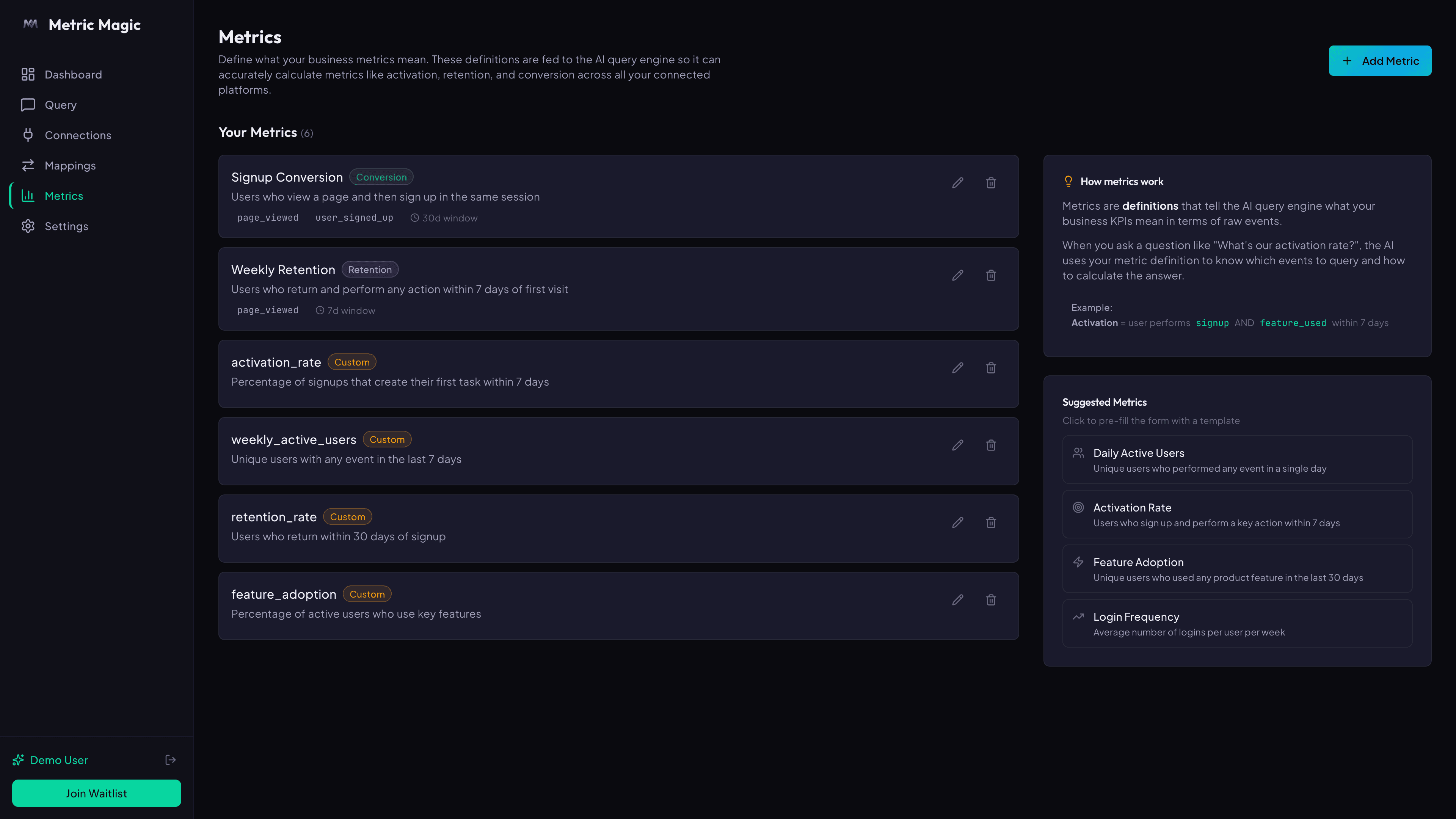
Task: Open the Dashboard page
Action: pos(73,75)
